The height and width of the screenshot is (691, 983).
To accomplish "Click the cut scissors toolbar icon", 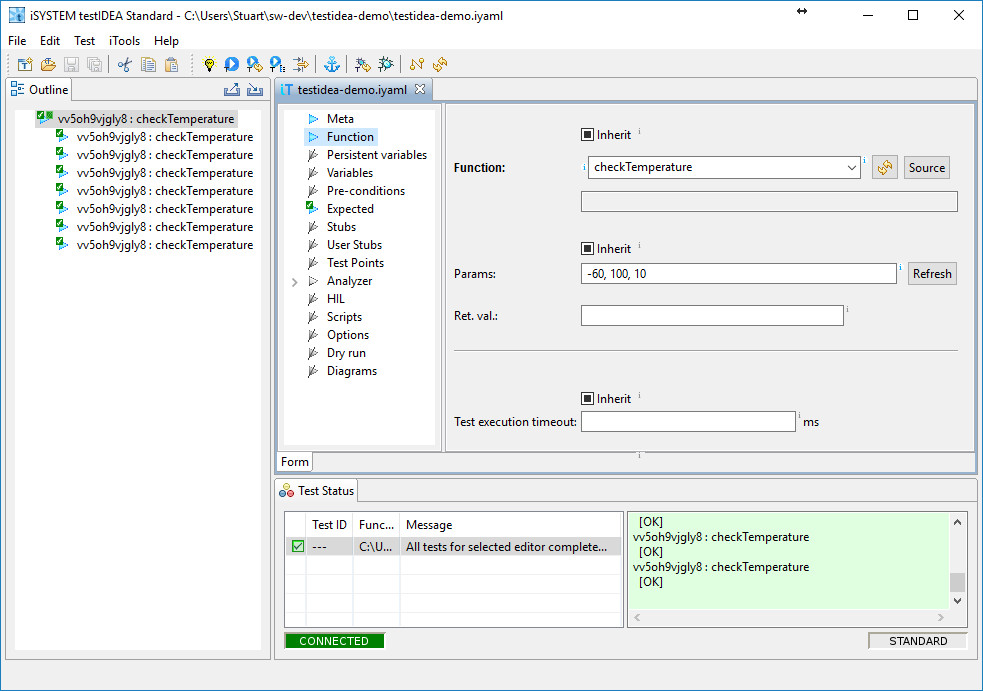I will click(124, 65).
